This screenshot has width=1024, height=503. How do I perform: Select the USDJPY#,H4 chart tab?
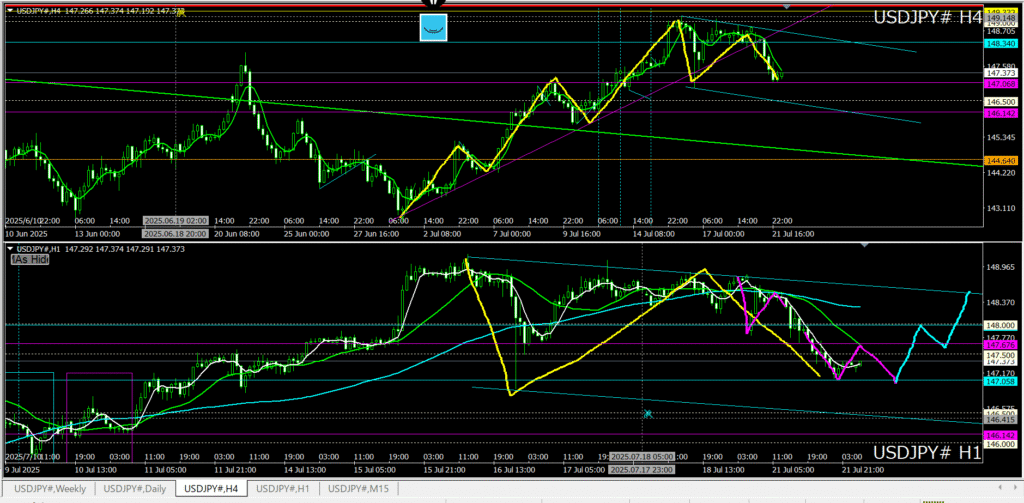[x=211, y=488]
